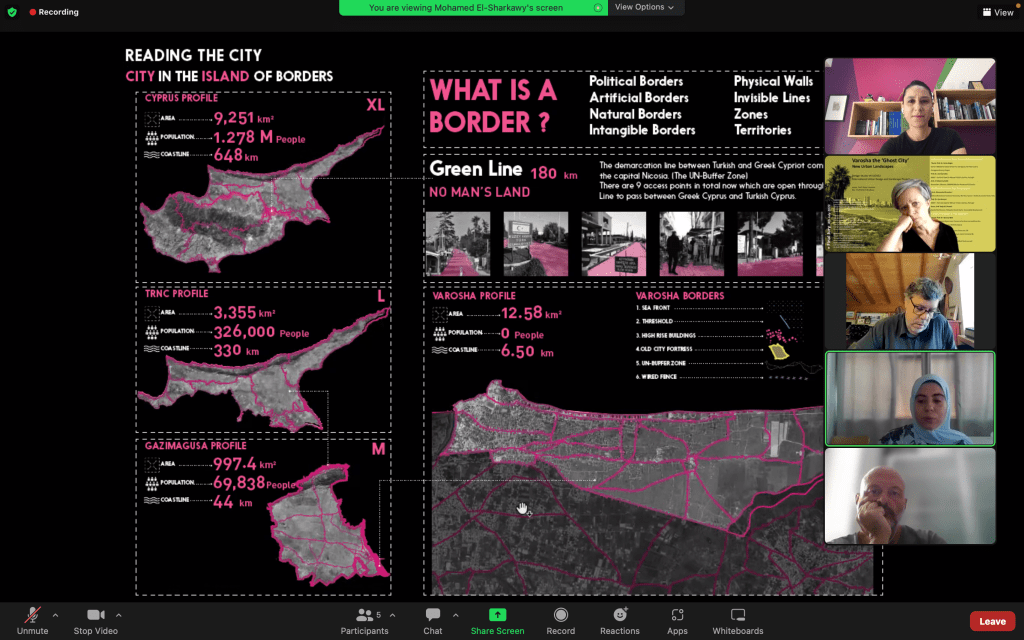Viewport: 1024px width, 640px height.
Task: Click the red Recording indicator
Action: click(54, 12)
